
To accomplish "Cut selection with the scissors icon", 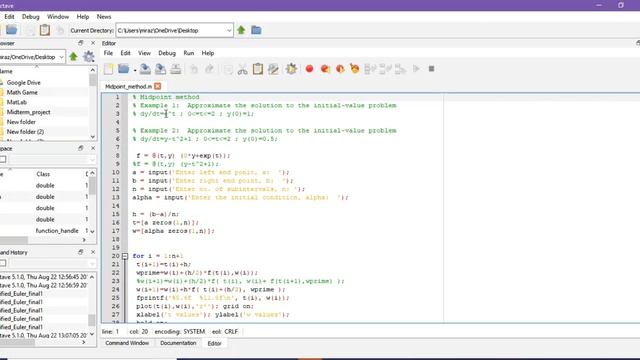I will click(242, 69).
